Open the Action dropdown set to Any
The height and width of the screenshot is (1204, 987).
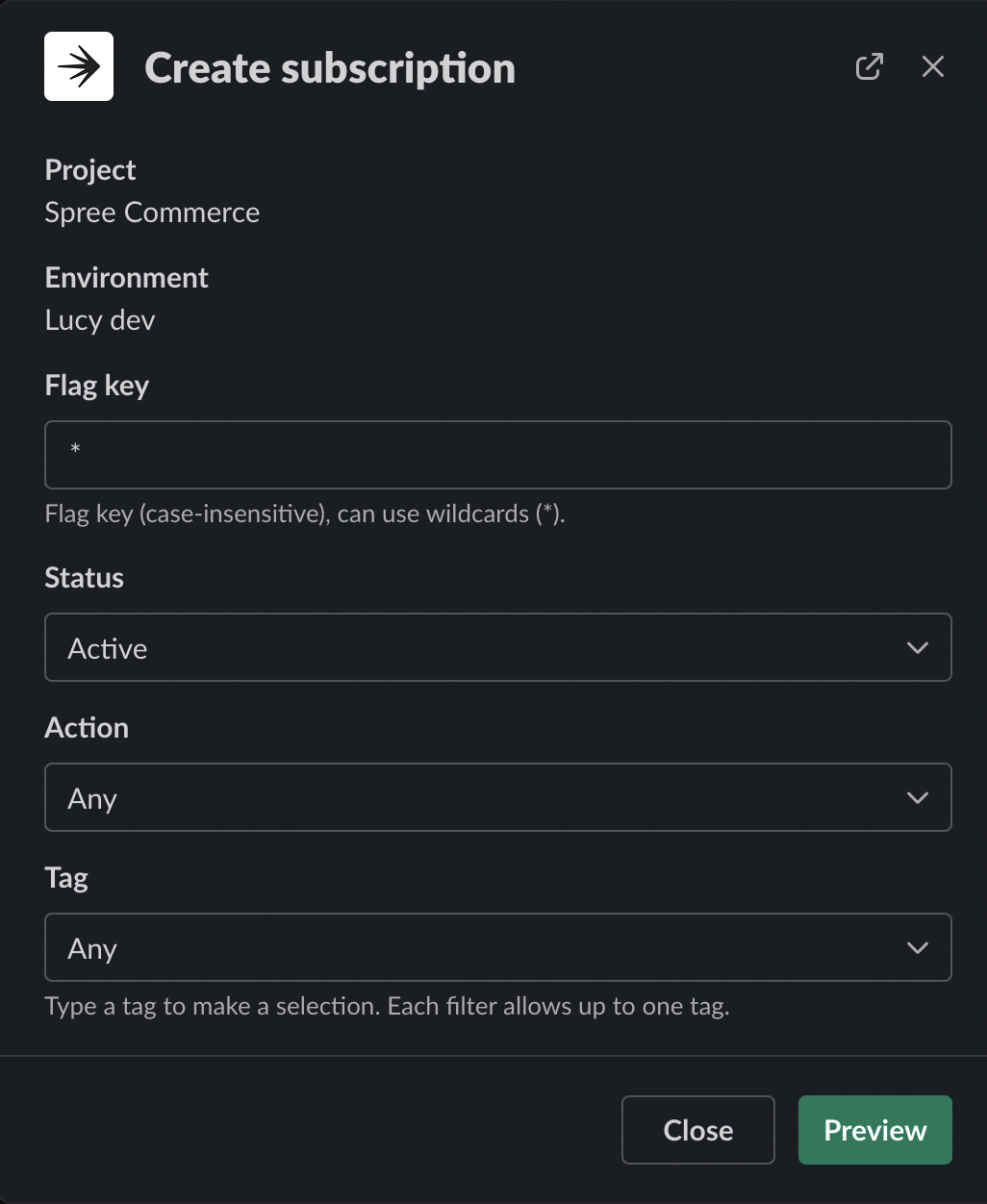pyautogui.click(x=498, y=797)
